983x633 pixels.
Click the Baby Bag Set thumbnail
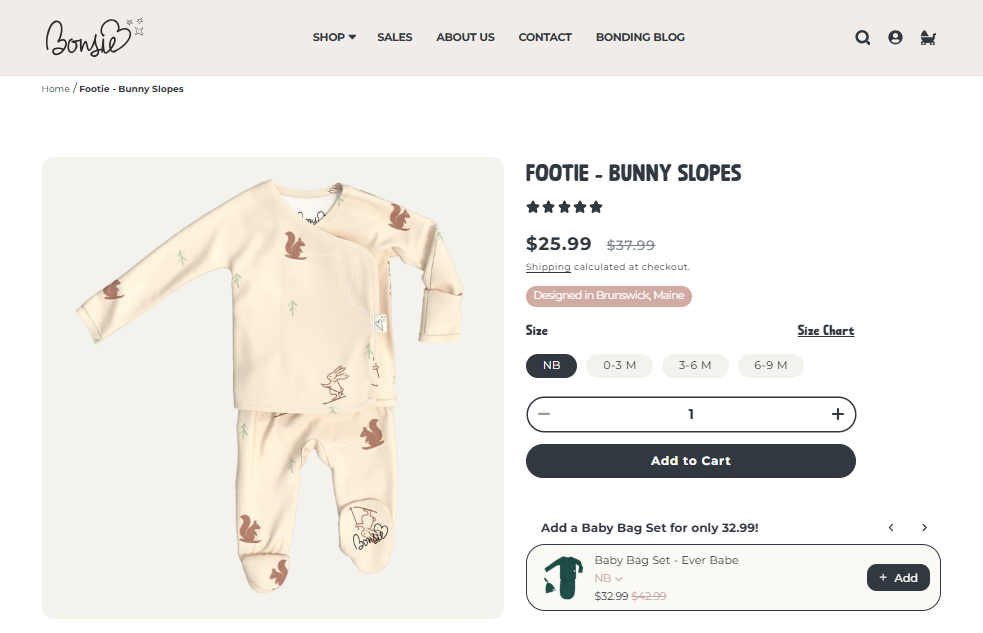pos(562,577)
